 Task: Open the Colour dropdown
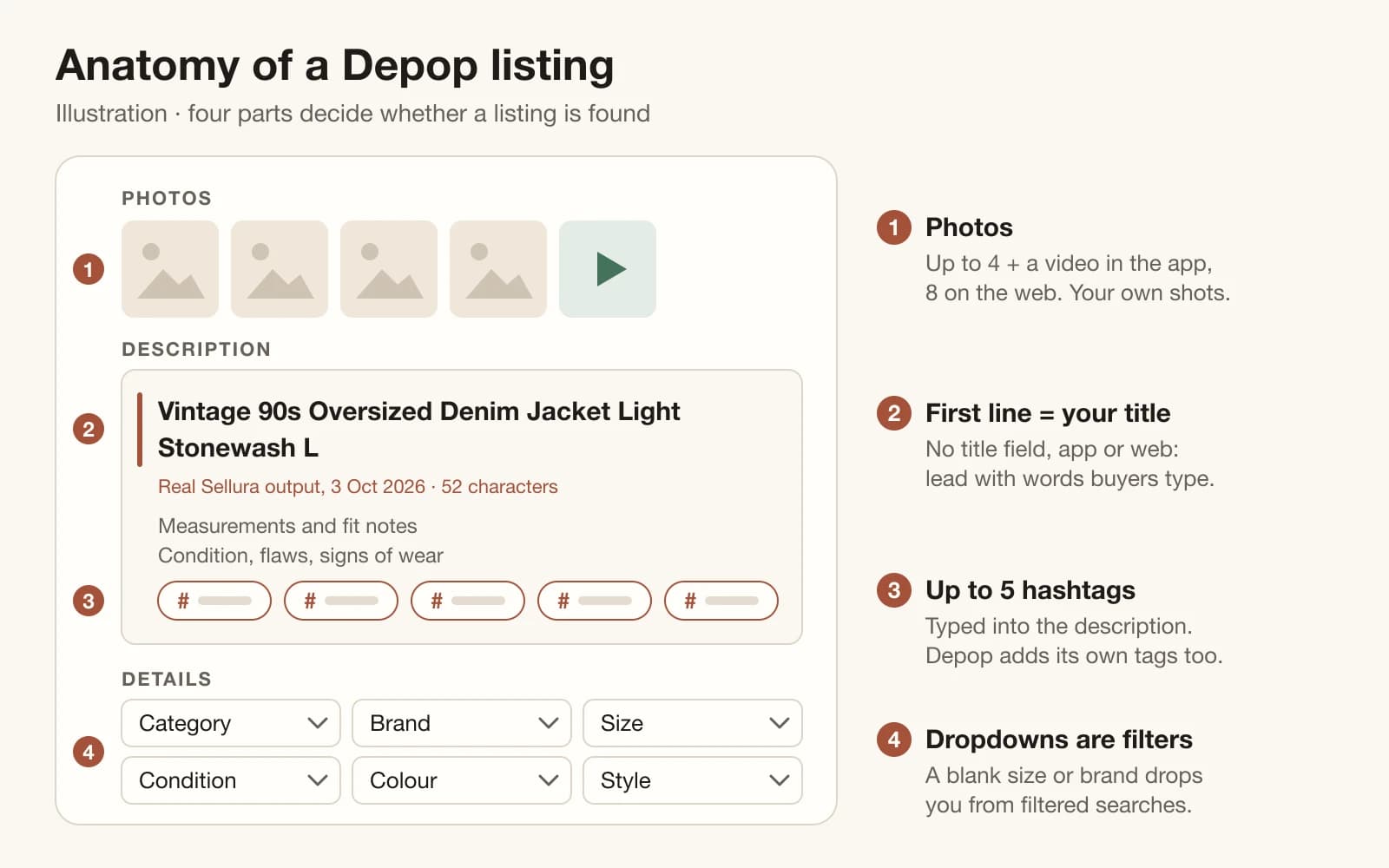click(462, 780)
